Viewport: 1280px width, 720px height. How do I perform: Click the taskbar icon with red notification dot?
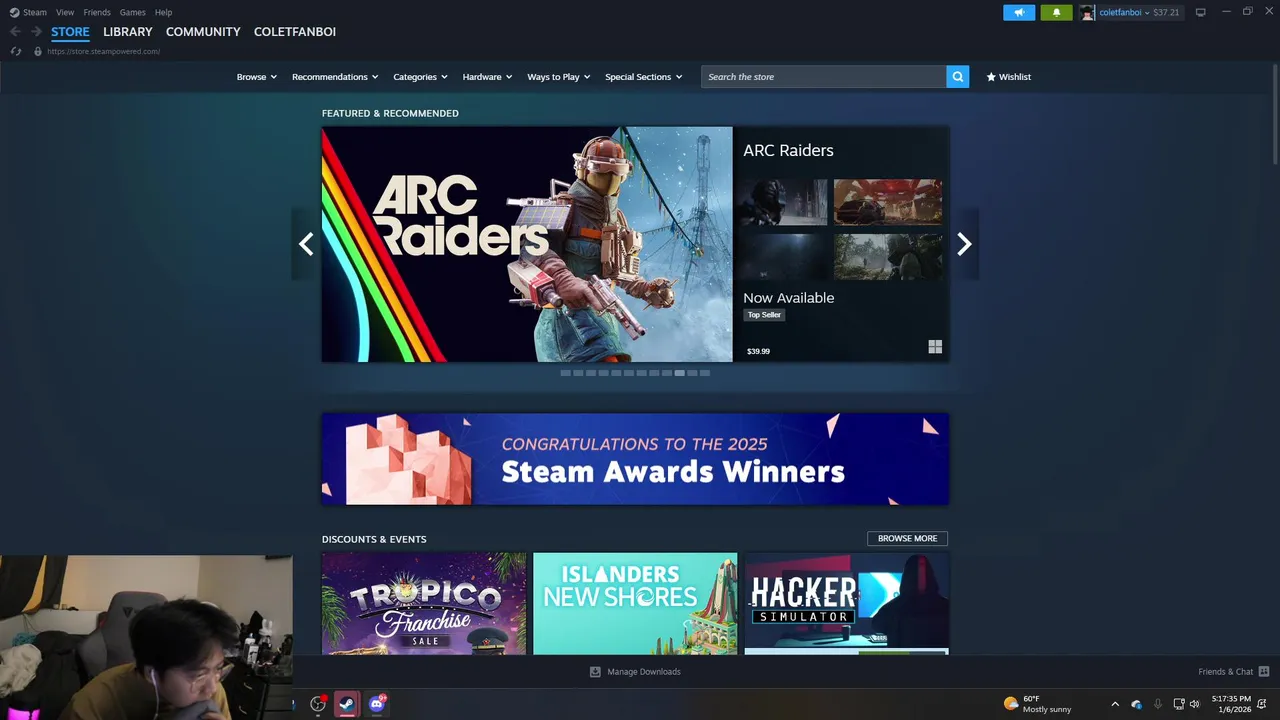[318, 704]
